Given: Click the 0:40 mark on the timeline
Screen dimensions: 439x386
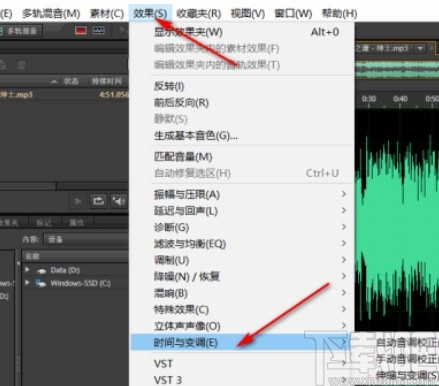Looking at the screenshot, I should click(400, 99).
